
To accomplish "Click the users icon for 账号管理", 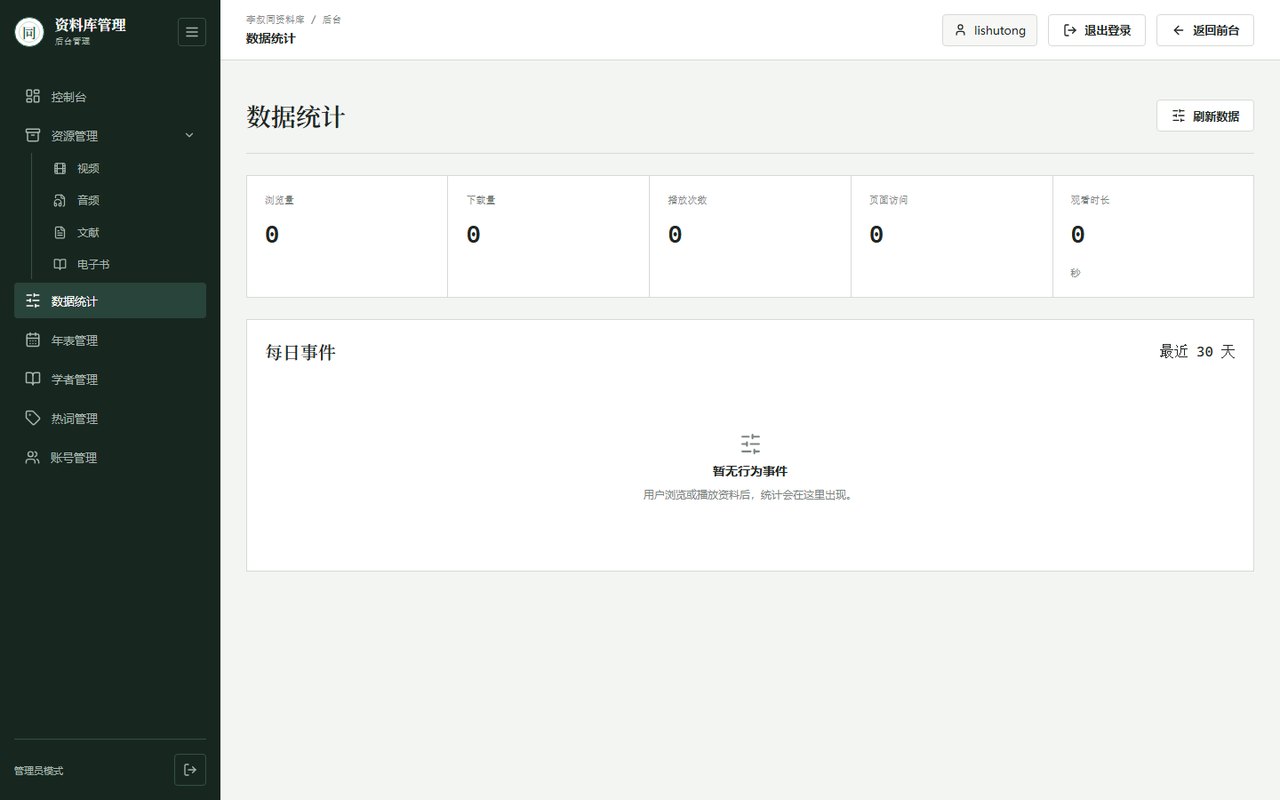I will (x=33, y=457).
